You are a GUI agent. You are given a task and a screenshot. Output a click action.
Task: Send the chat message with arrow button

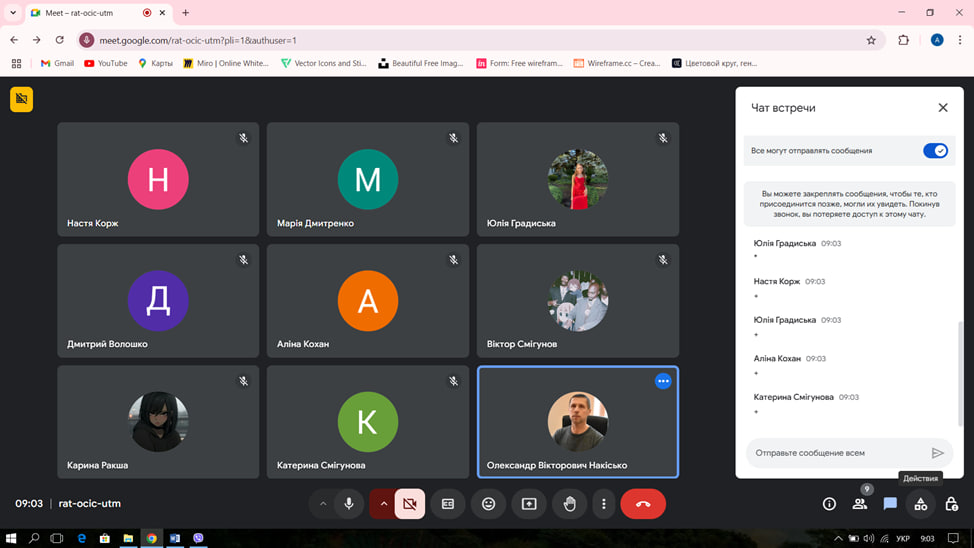click(937, 453)
